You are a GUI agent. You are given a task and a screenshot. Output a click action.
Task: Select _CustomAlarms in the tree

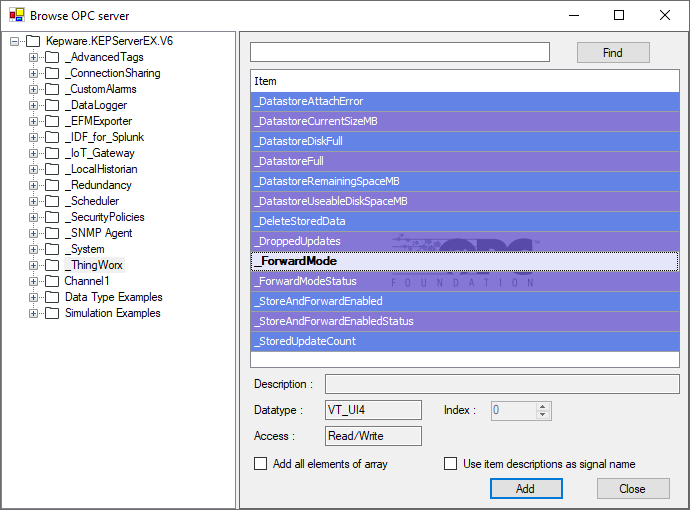[101, 89]
